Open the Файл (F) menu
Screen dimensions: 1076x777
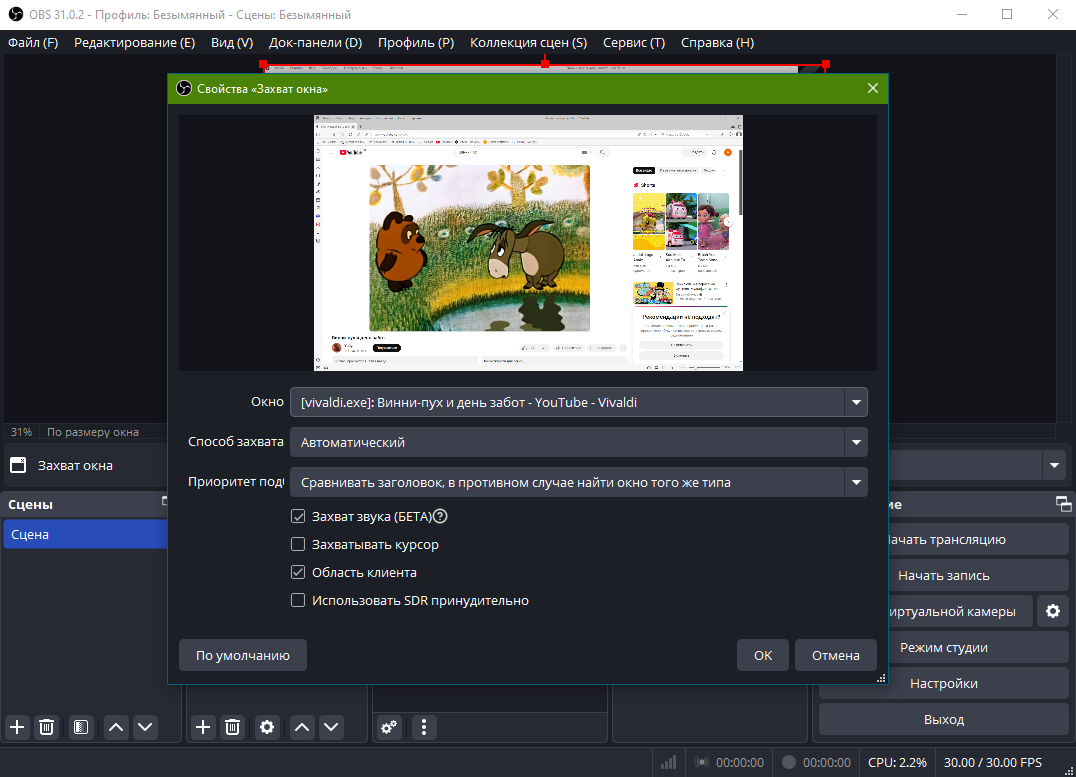pos(33,43)
